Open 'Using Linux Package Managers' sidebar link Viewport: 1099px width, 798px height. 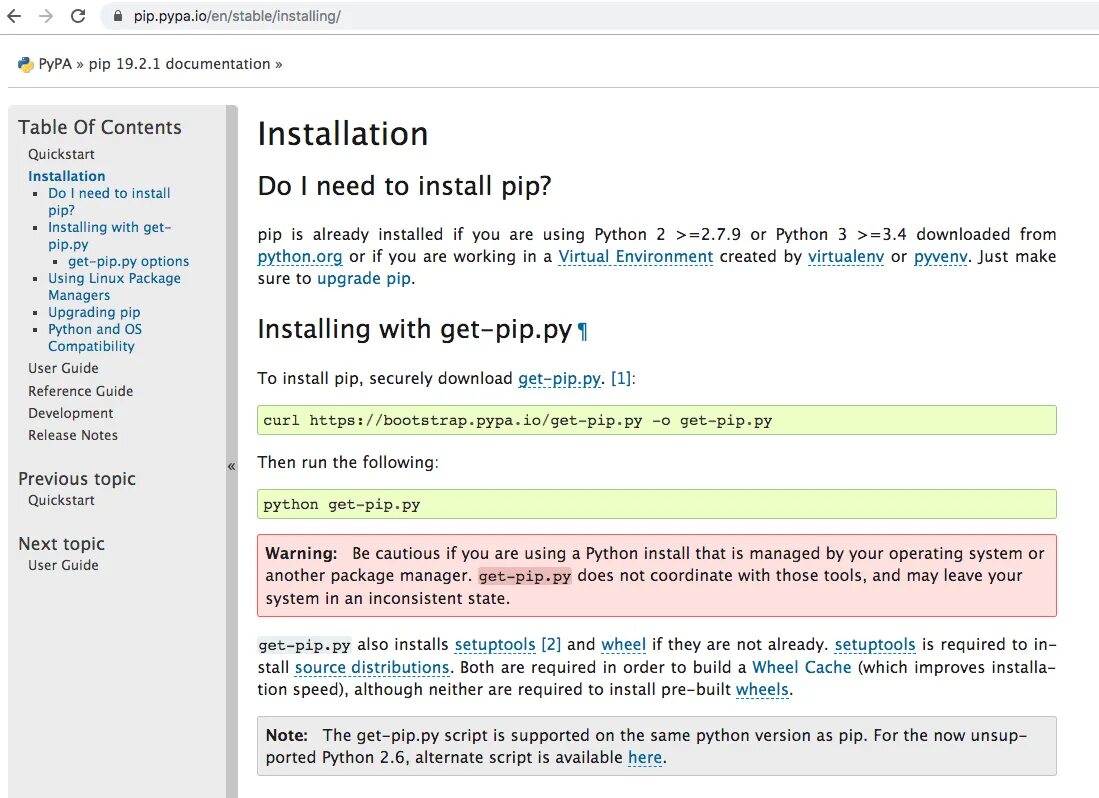tap(114, 287)
